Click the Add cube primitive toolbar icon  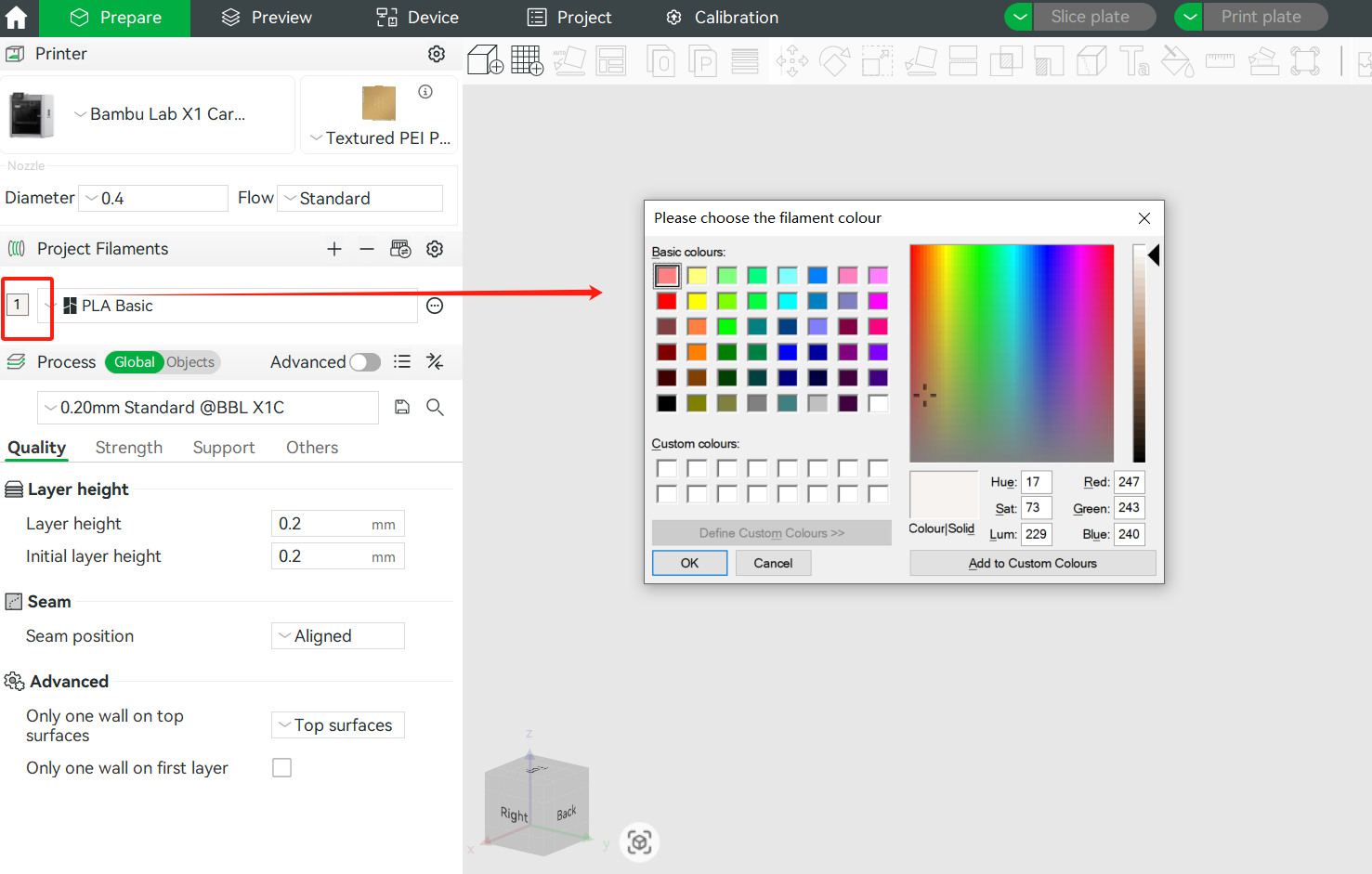(485, 61)
